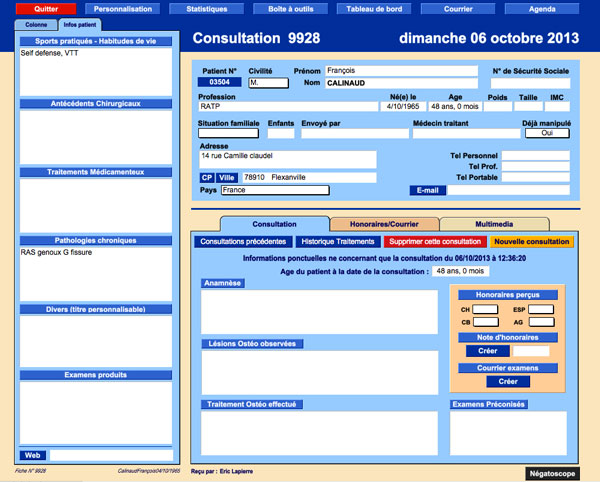
Task: Start a Nouvelle consultation
Action: tap(532, 242)
